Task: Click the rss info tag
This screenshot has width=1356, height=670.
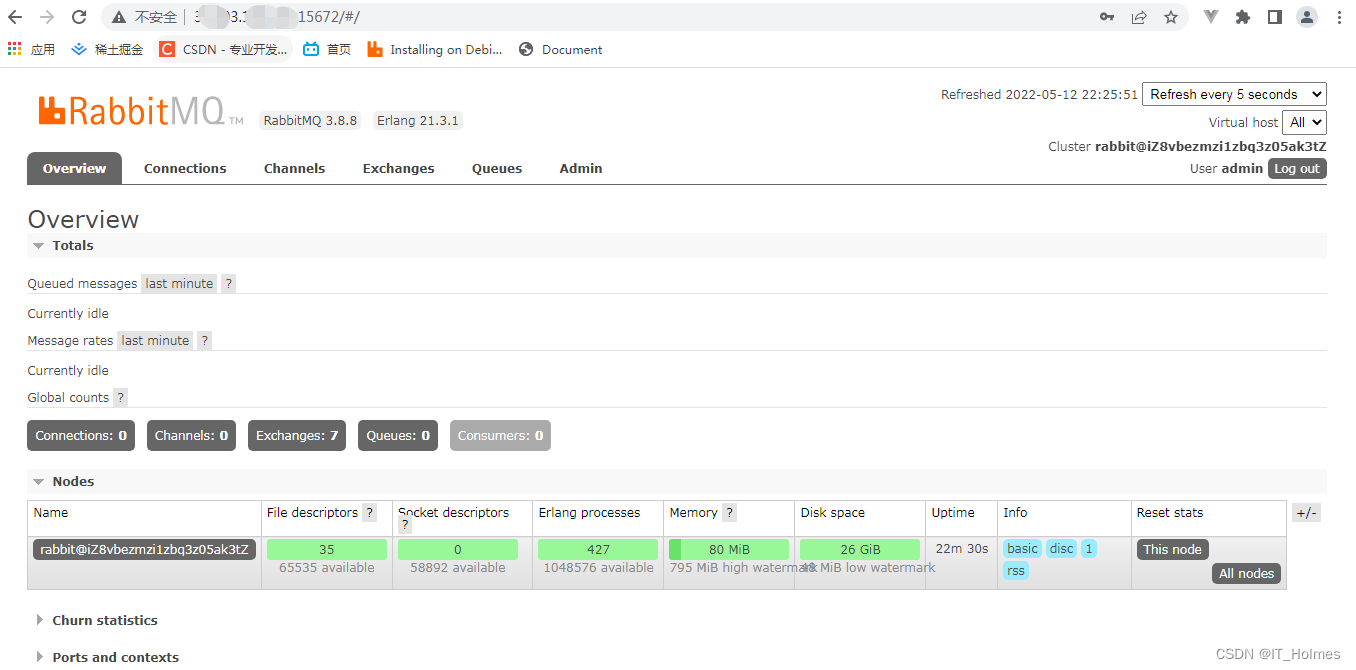Action: (x=1016, y=571)
